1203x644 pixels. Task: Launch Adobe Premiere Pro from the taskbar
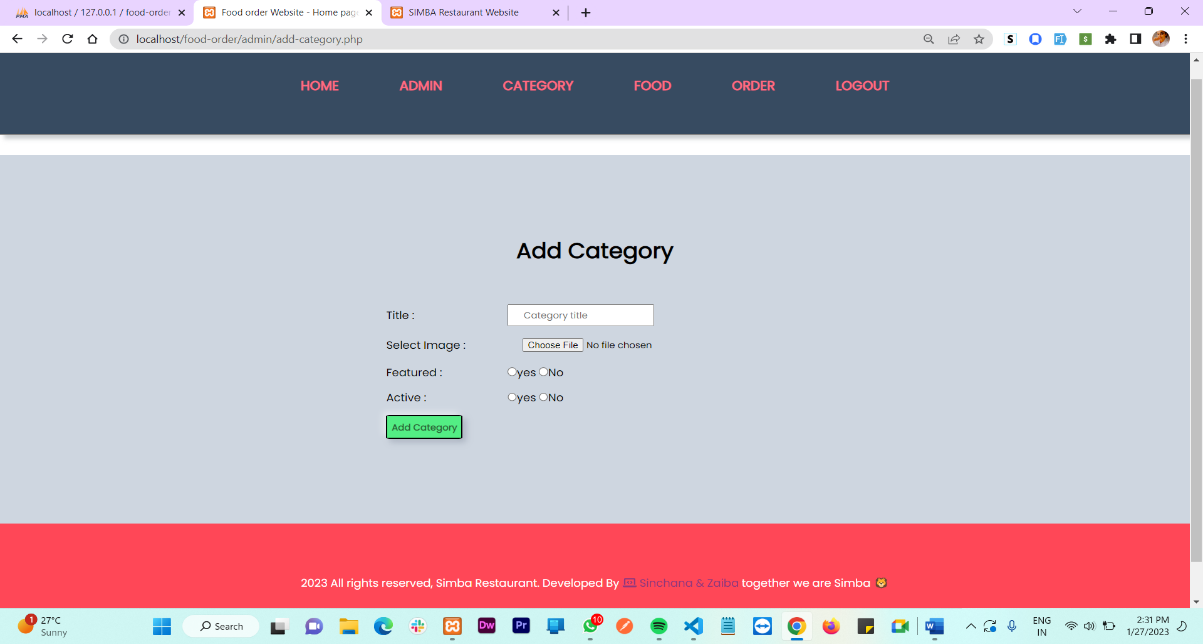tap(521, 625)
